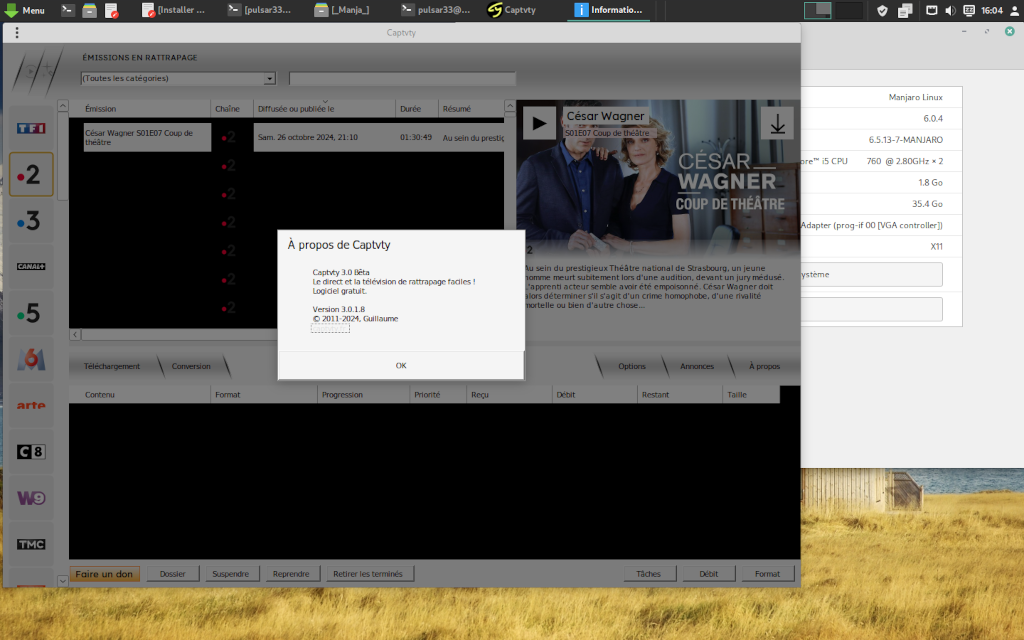The image size is (1024, 640).
Task: Open the M6 channel listing
Action: point(30,360)
